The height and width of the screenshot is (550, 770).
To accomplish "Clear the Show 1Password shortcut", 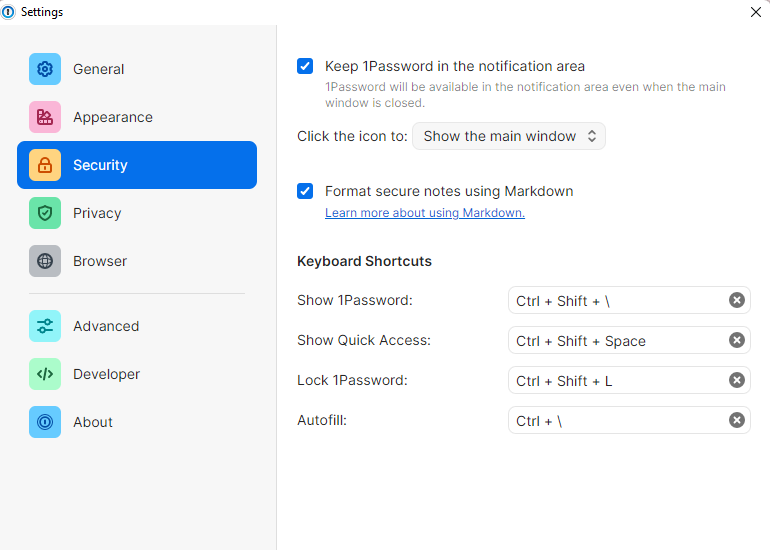I will click(737, 300).
